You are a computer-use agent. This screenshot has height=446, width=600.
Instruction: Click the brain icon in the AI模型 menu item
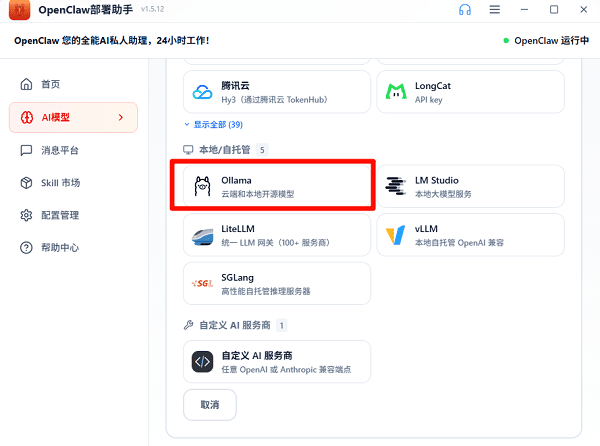[x=27, y=117]
